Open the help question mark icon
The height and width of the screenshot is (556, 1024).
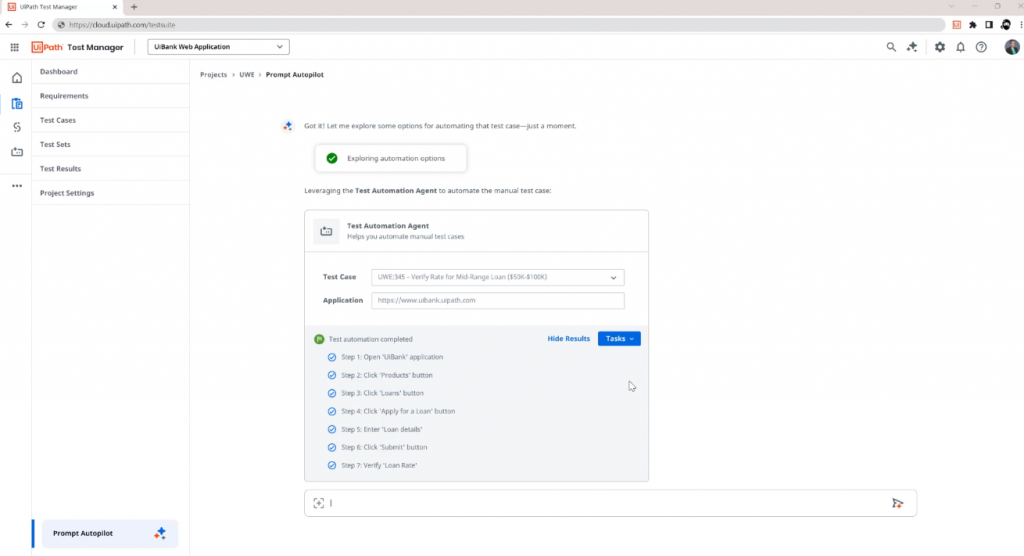tap(981, 47)
